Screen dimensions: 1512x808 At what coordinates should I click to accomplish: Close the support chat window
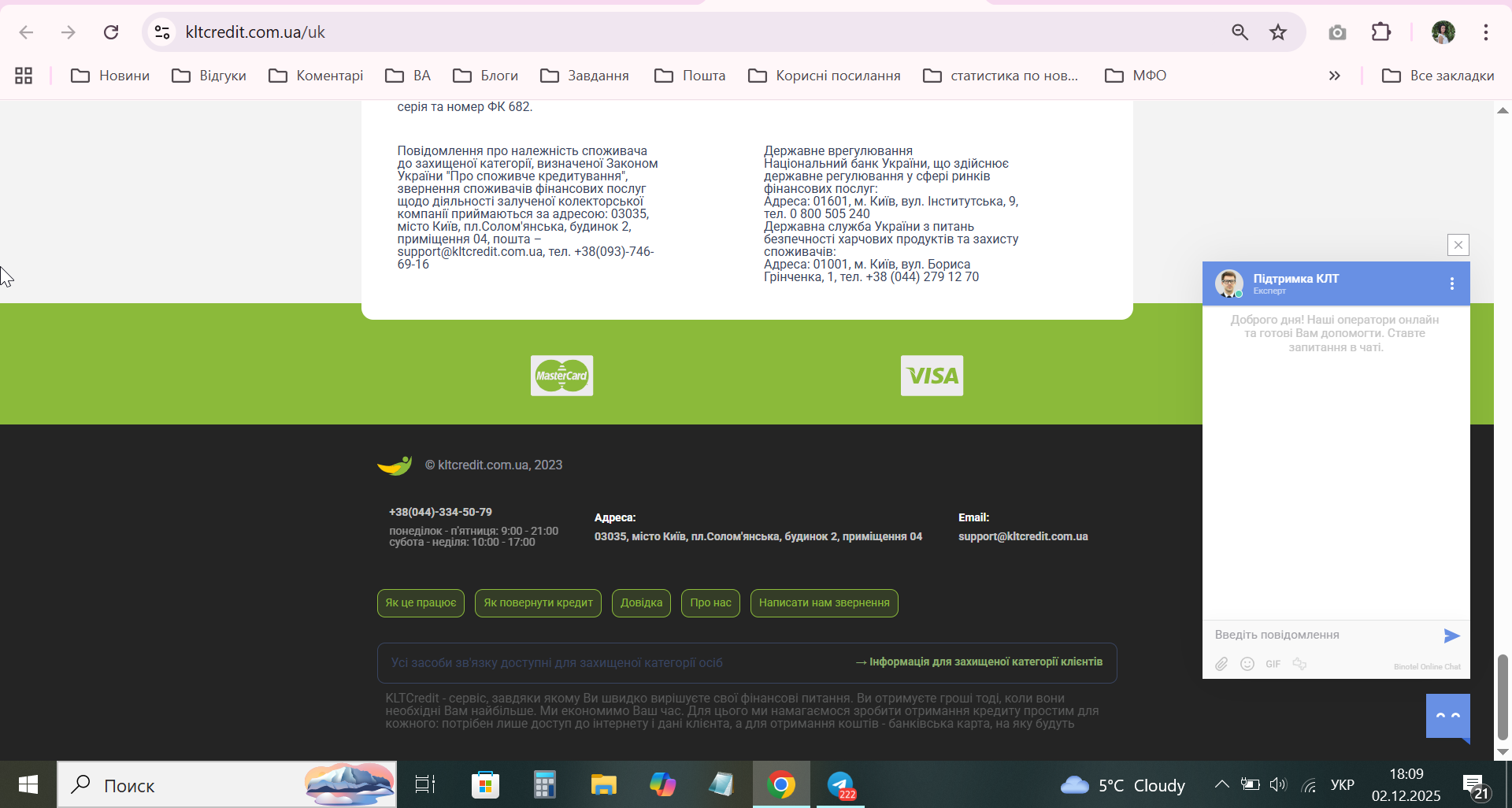pos(1458,245)
